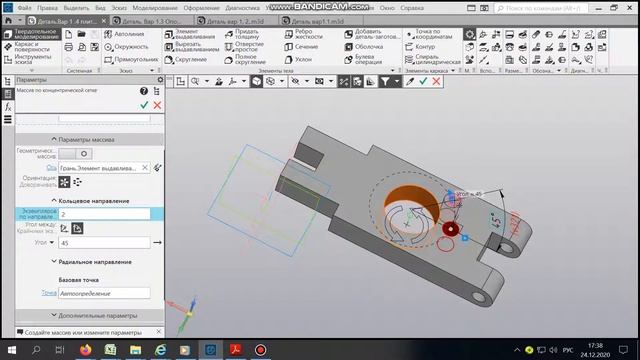Select Полное скругление tool
640x360 pixels.
tap(245, 60)
